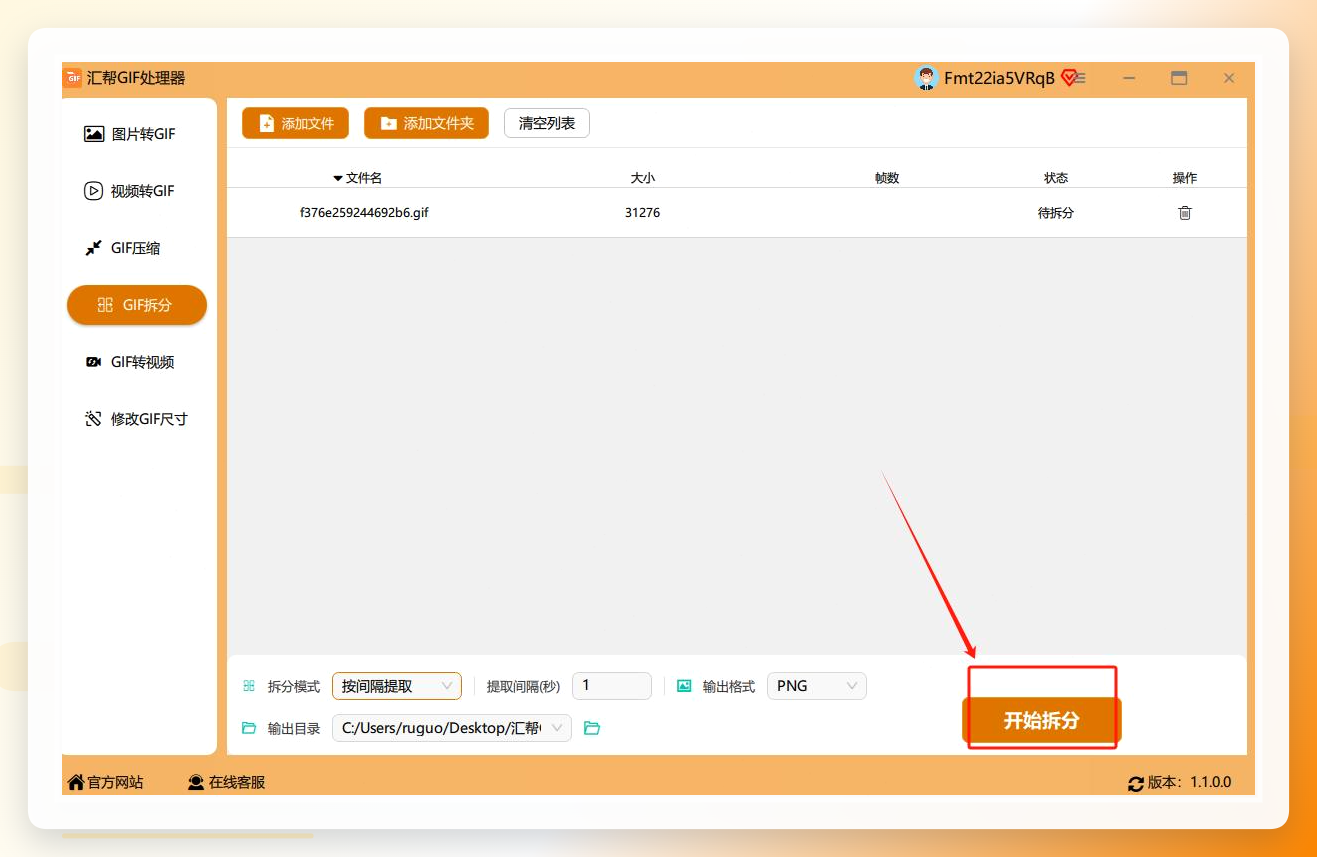This screenshot has width=1317, height=857.
Task: Open the 图片转GIF tool
Action: point(130,134)
